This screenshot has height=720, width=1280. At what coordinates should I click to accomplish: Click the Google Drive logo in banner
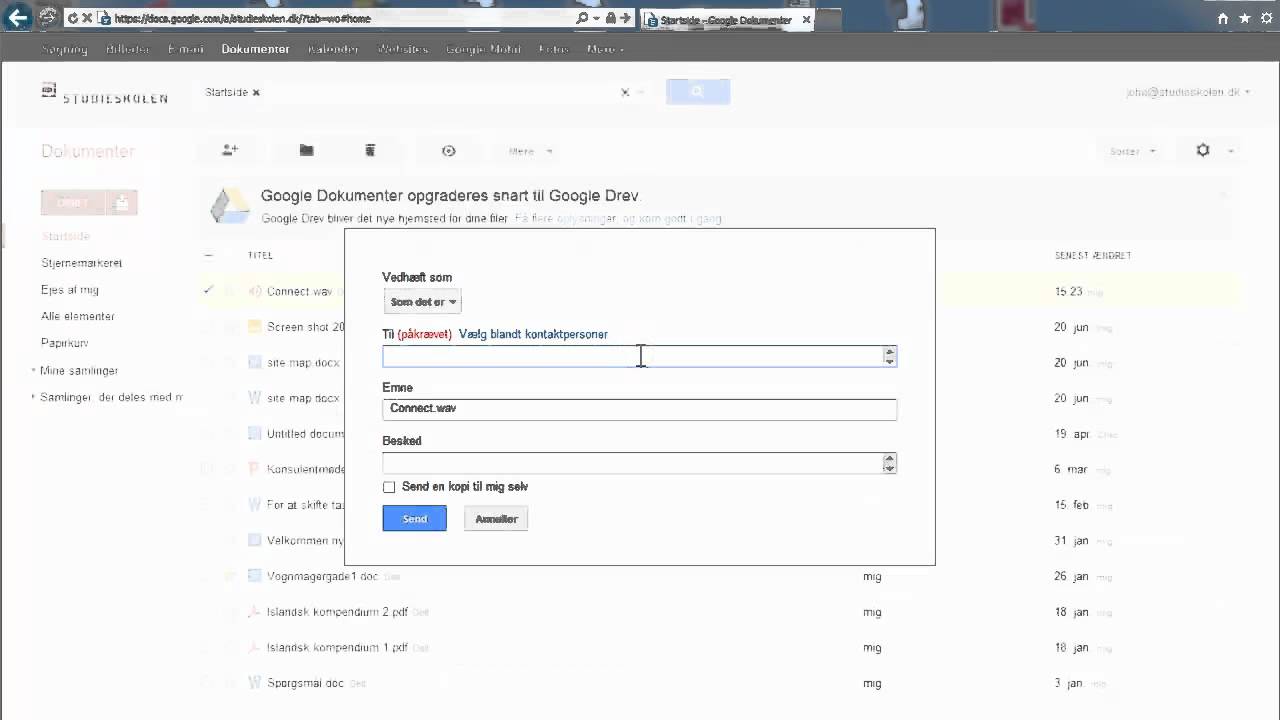click(x=229, y=204)
